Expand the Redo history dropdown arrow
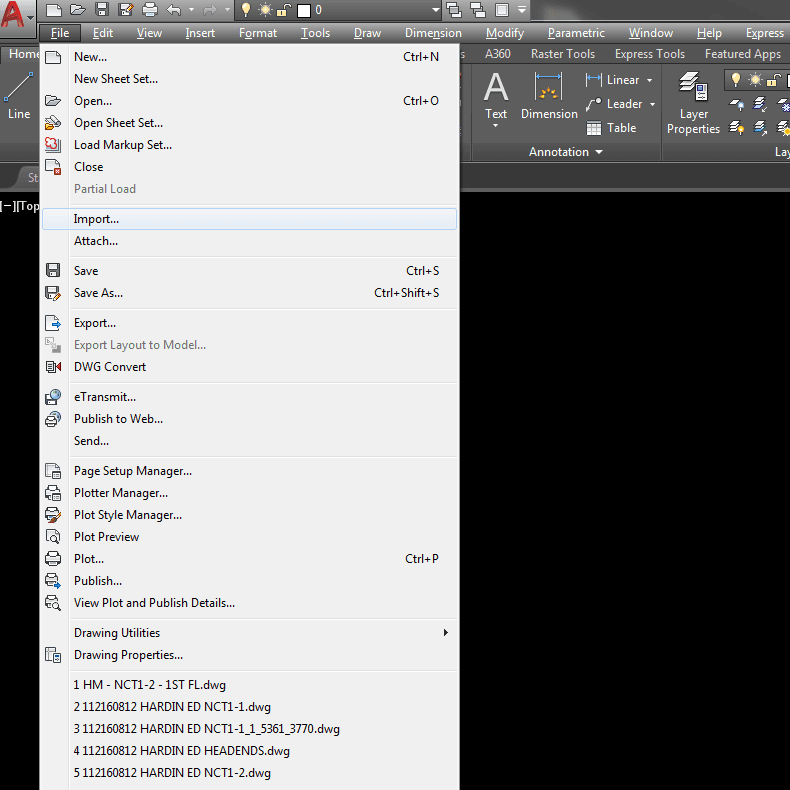 [227, 10]
